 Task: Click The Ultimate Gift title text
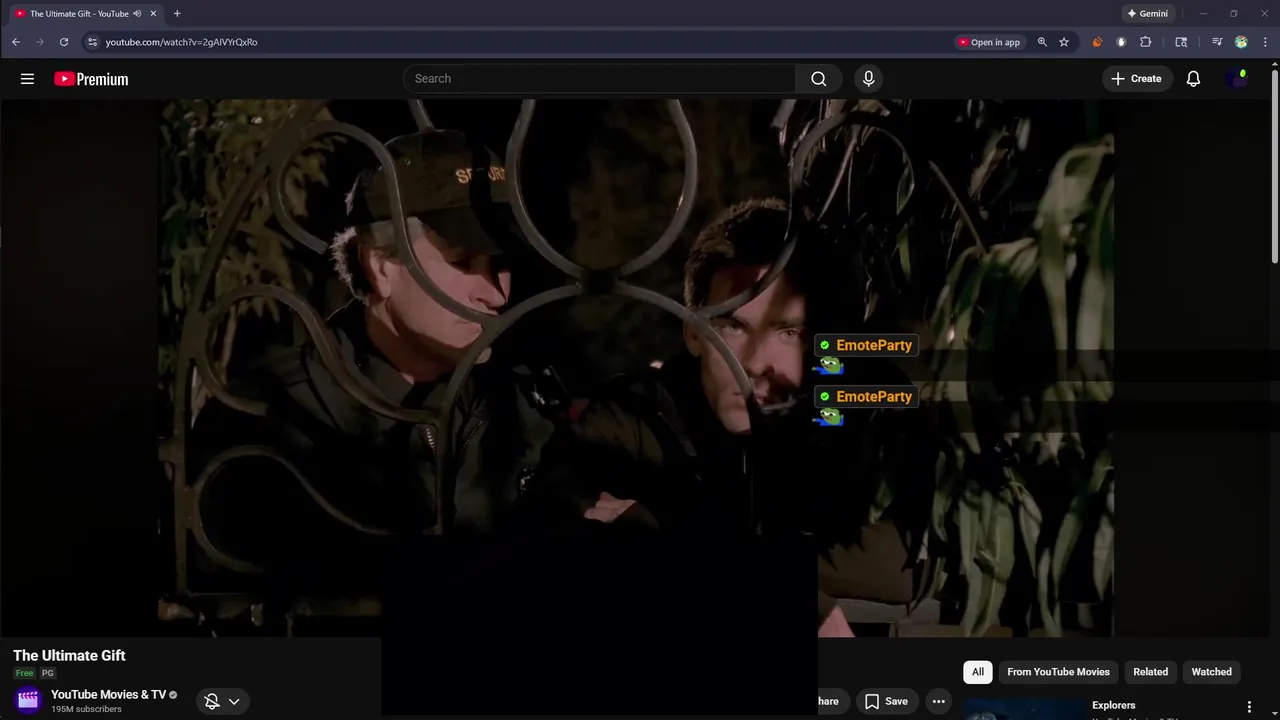coord(69,655)
